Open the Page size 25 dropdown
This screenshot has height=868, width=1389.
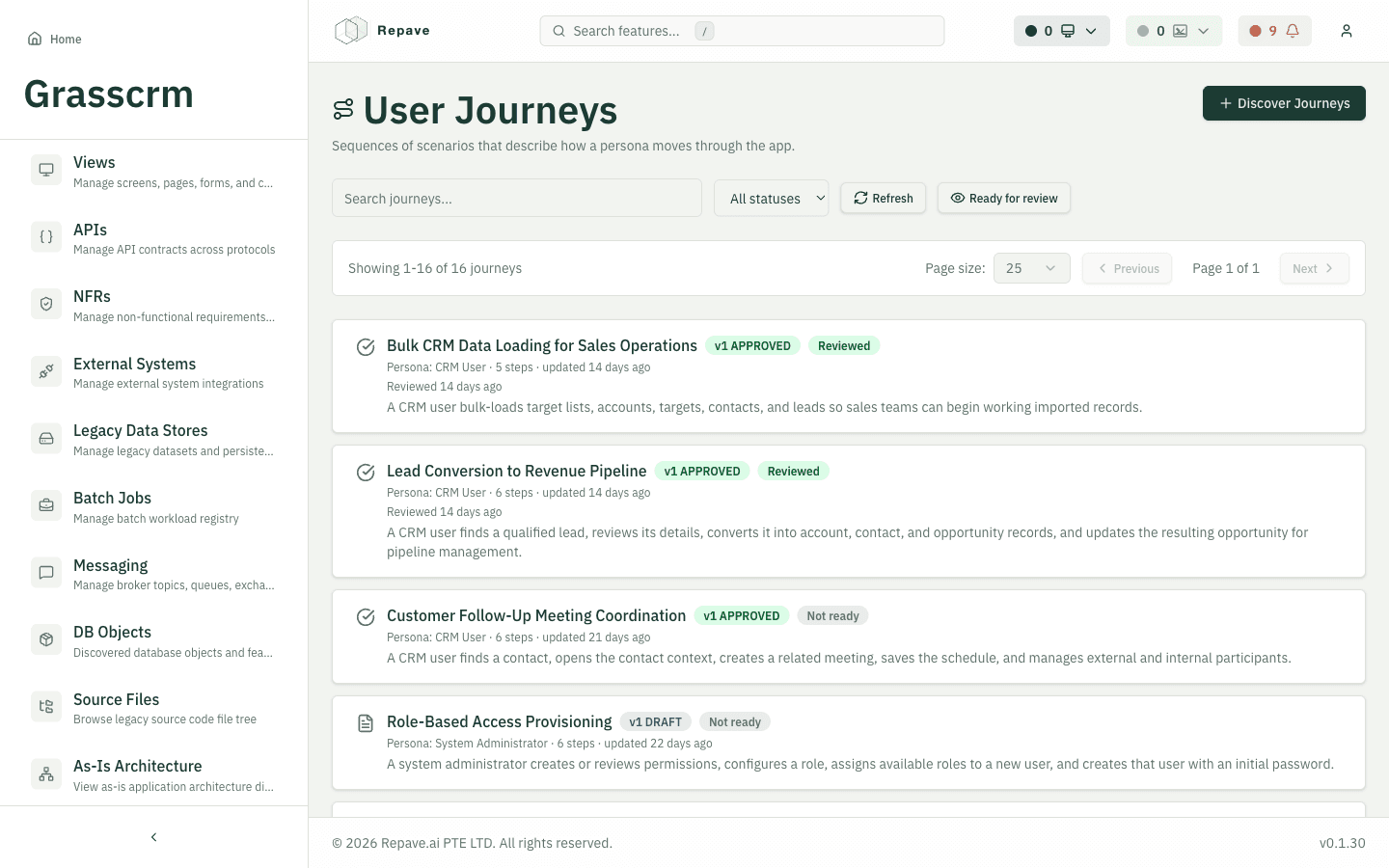coord(1031,268)
